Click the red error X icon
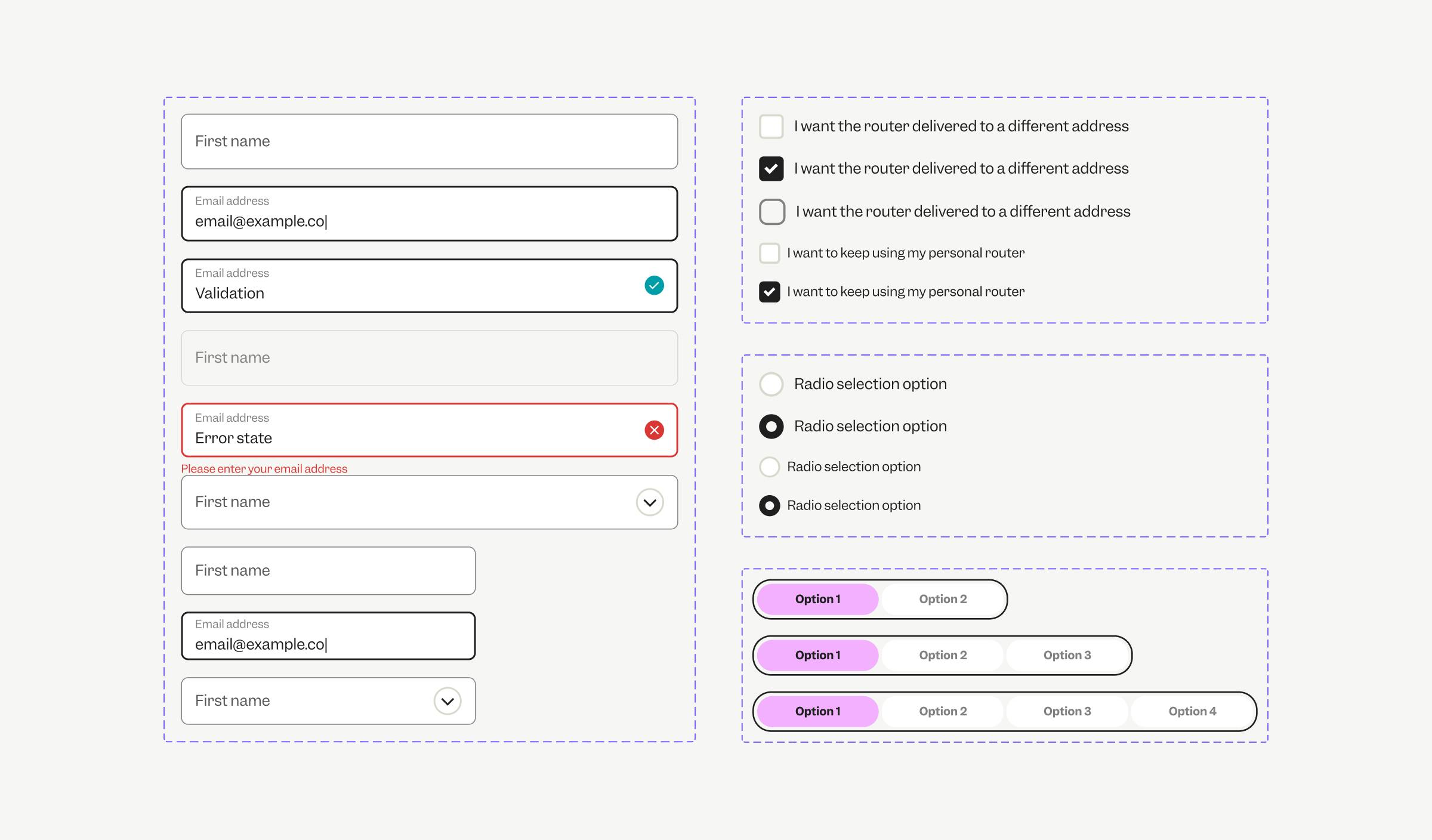This screenshot has height=840, width=1432. [654, 430]
